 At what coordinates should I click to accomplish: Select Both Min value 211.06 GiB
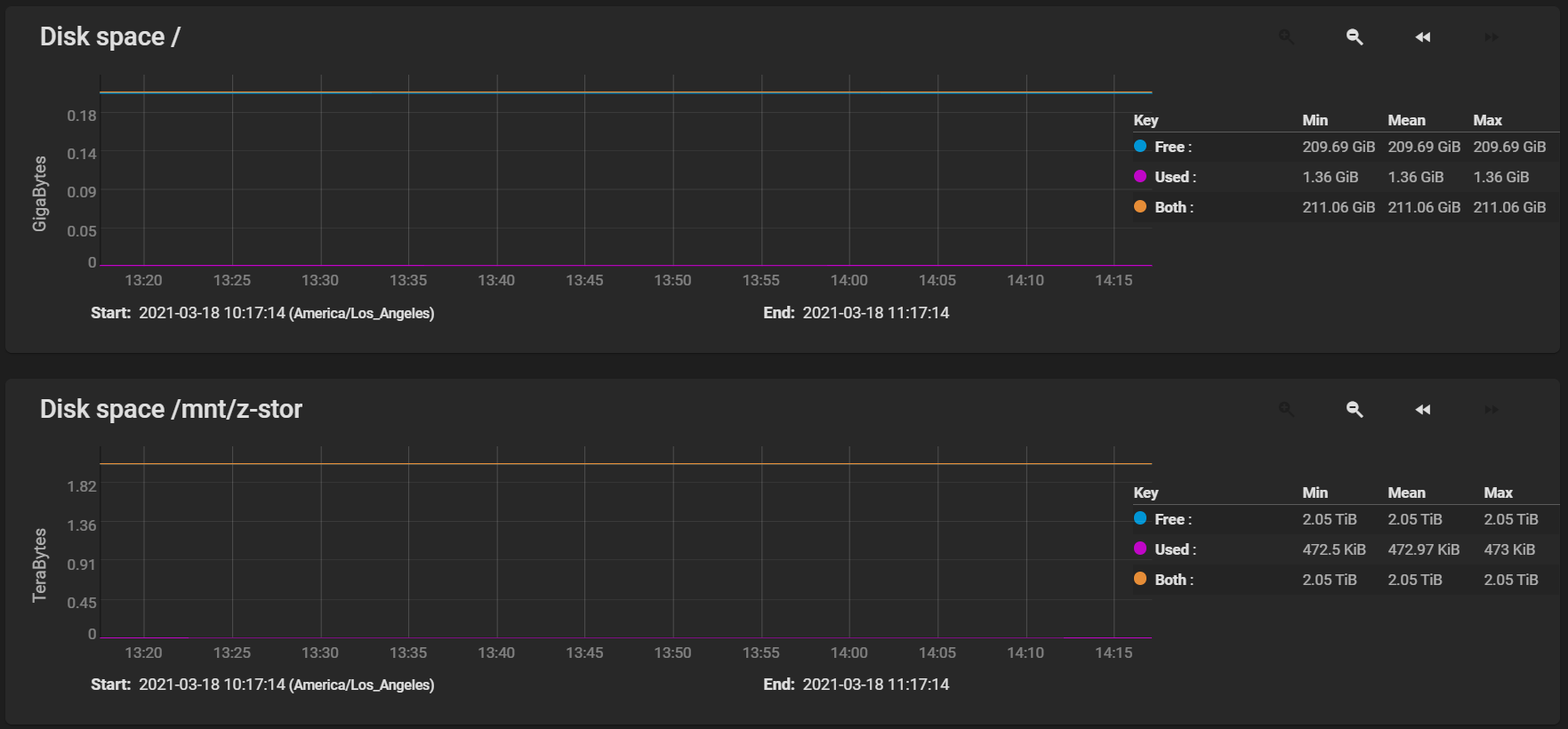pyautogui.click(x=1339, y=207)
